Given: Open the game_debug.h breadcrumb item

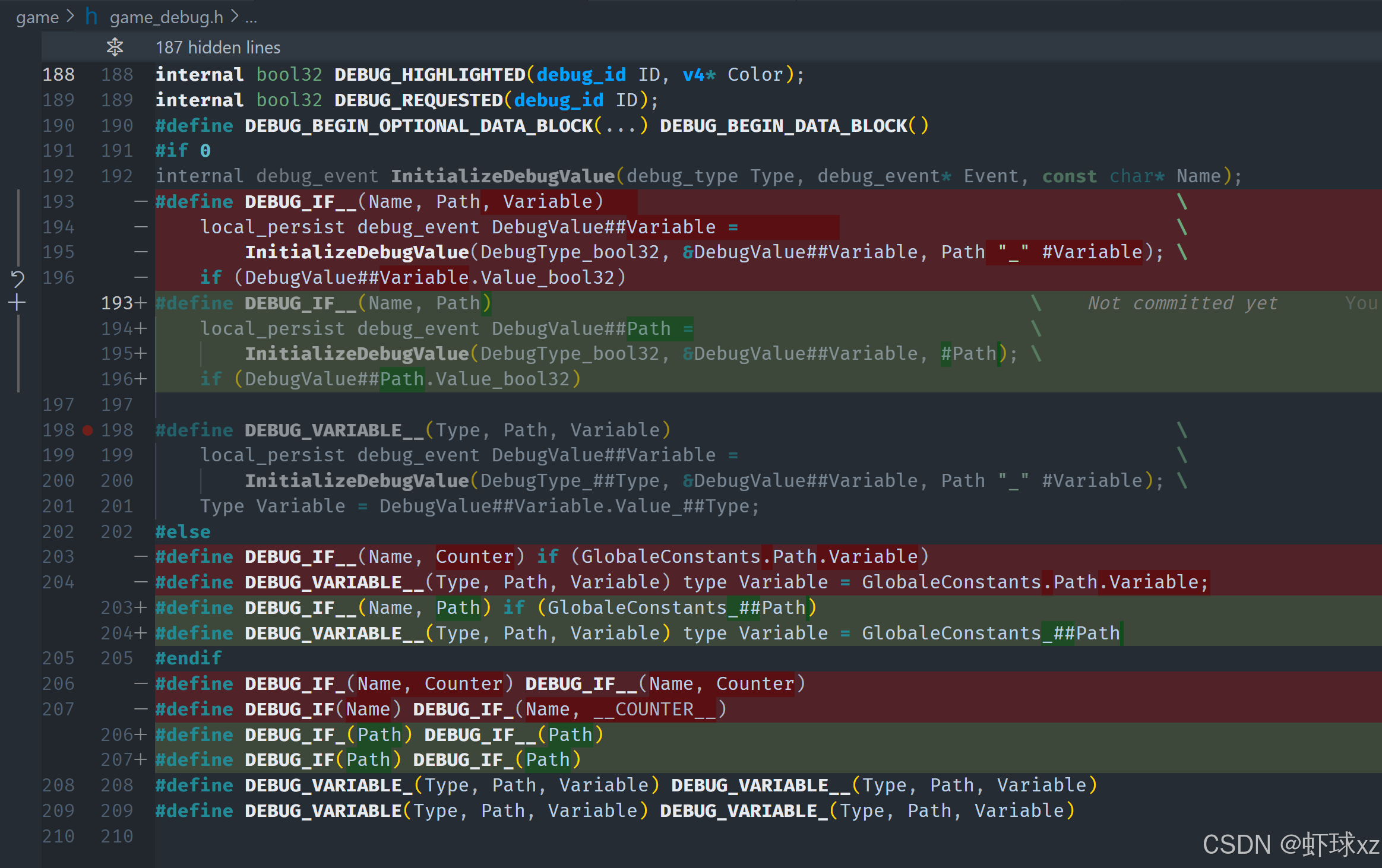Looking at the screenshot, I should pos(166,17).
